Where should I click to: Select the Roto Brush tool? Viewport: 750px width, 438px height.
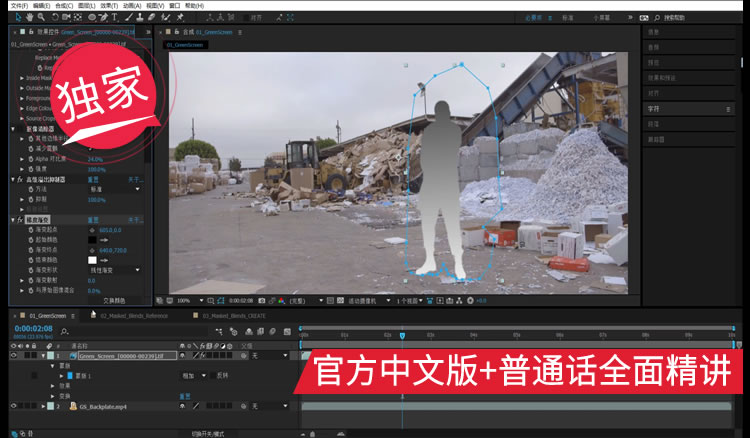click(x=165, y=17)
